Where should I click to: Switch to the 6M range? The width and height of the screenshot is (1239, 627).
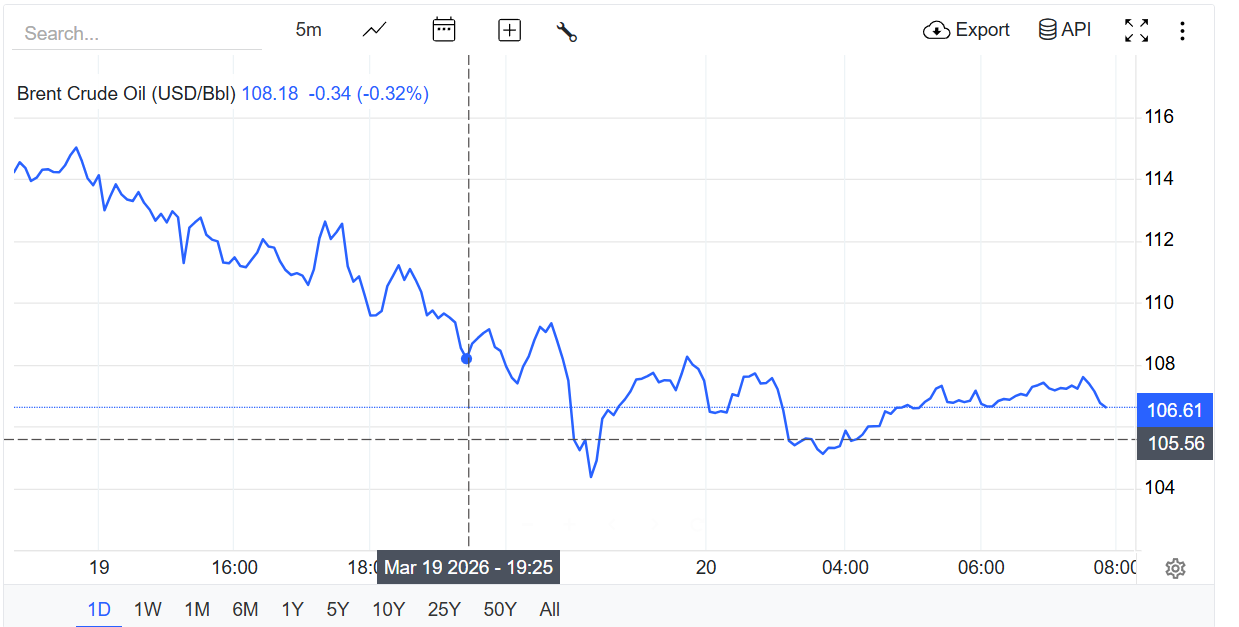245,609
